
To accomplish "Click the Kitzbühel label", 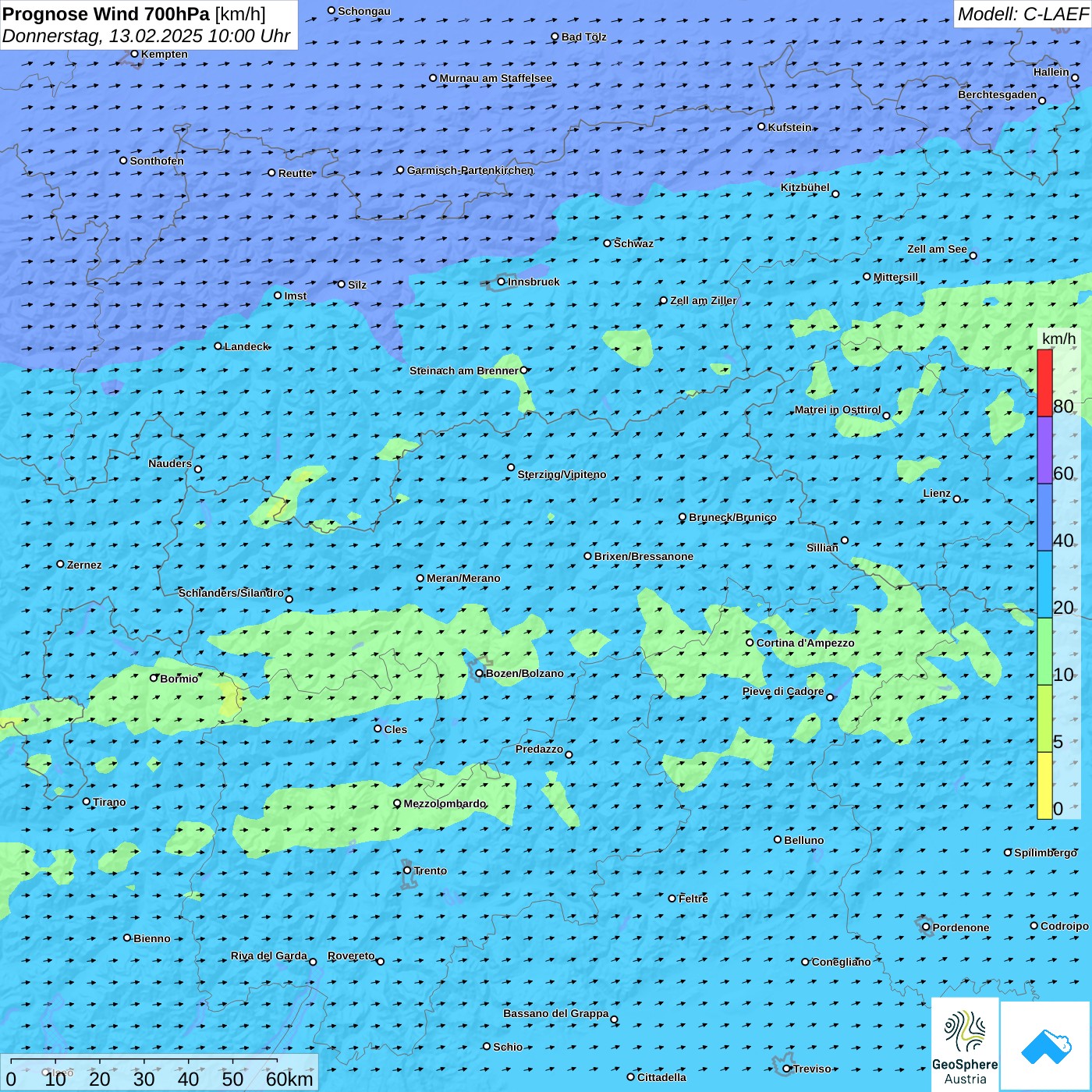I will (x=805, y=187).
